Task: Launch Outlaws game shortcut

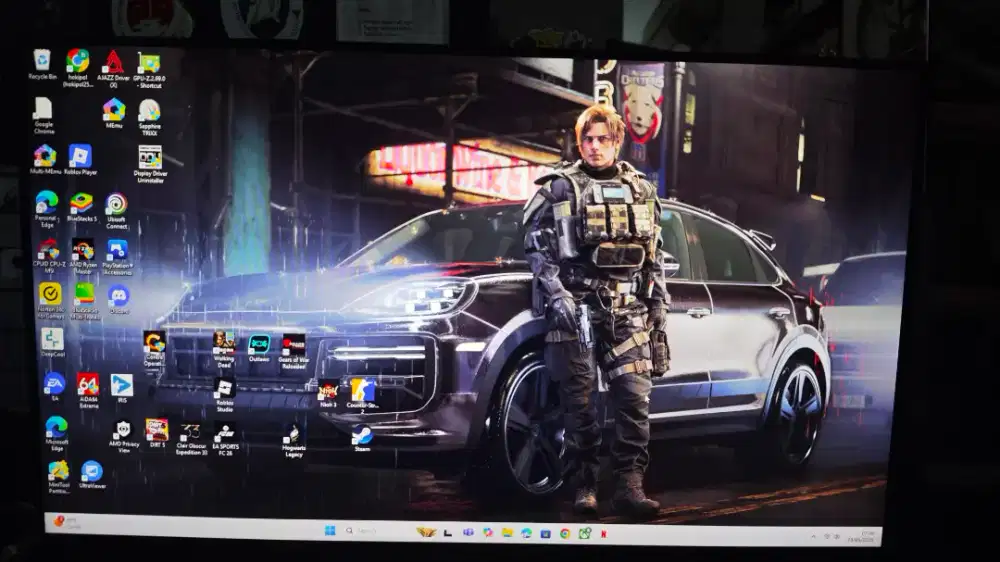Action: 259,348
